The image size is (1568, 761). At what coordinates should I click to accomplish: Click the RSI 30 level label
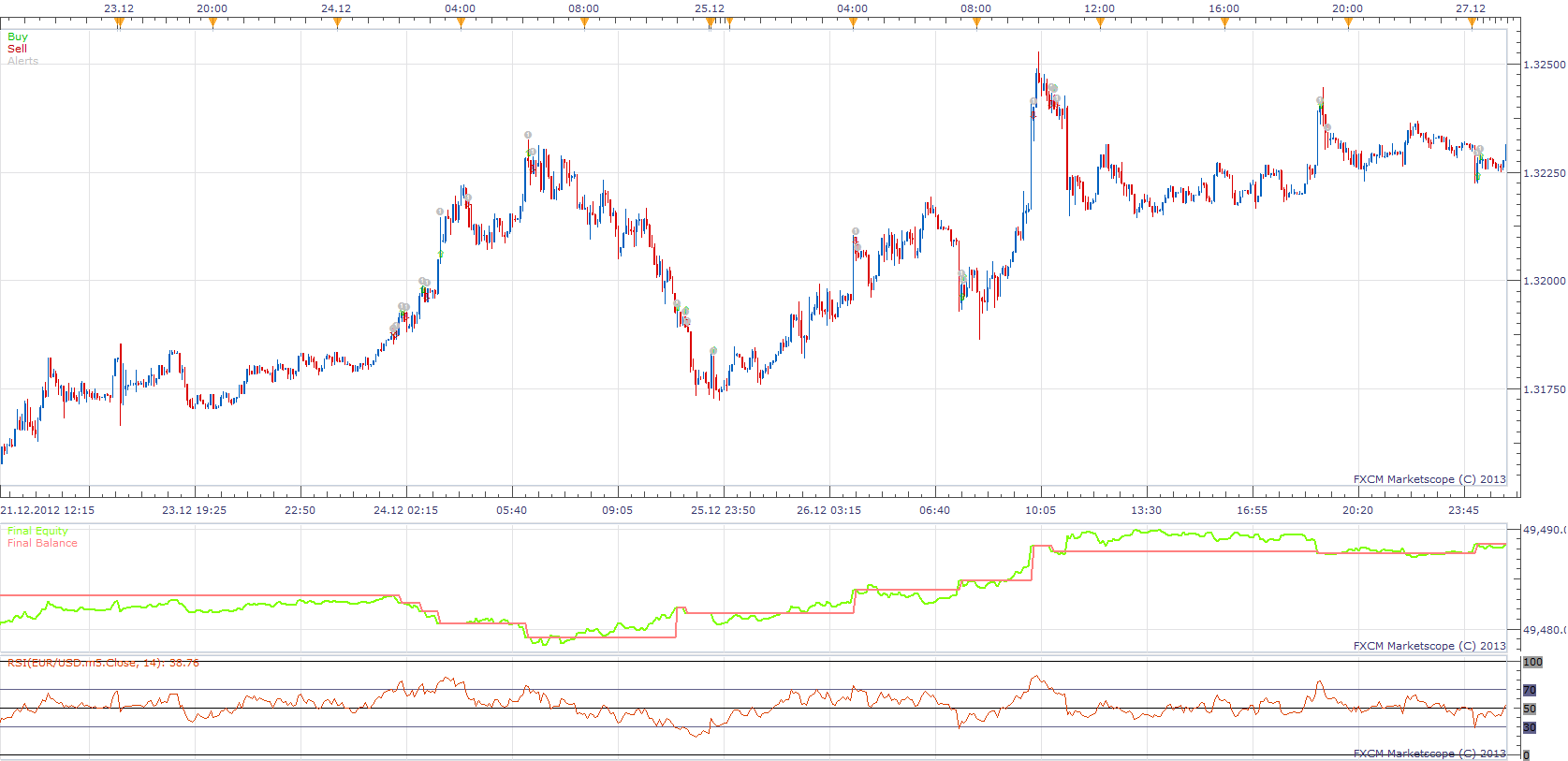coord(1530,727)
